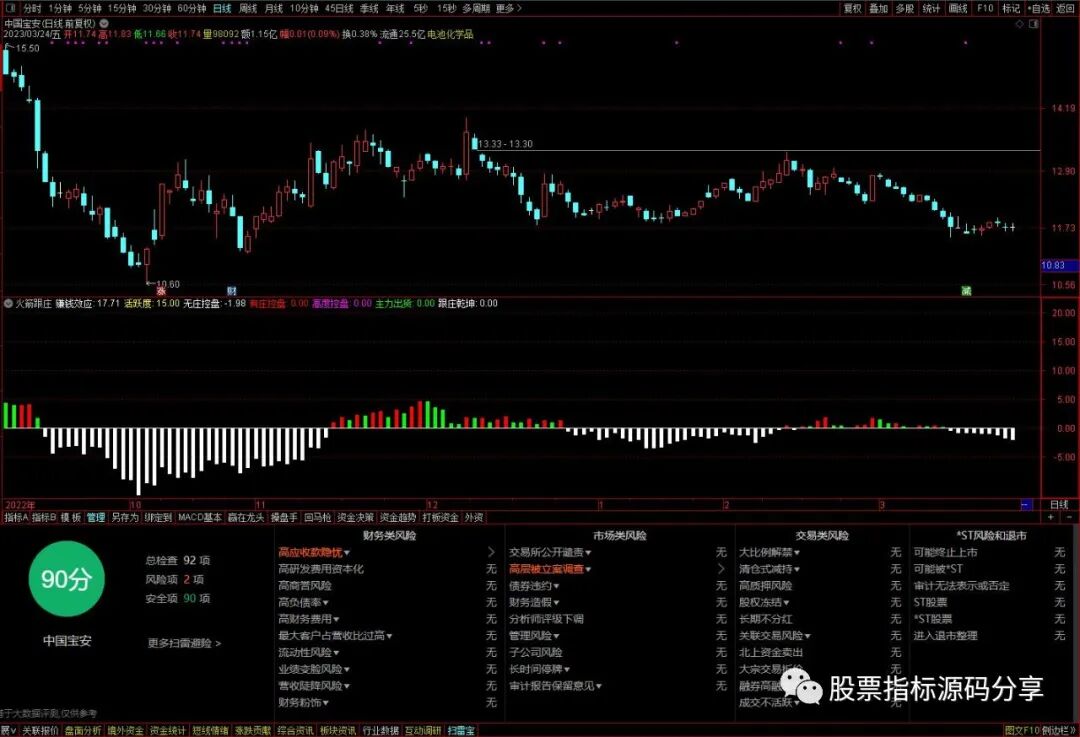The width and height of the screenshot is (1080, 737).
Task: Select the 日线 period tab
Action: (222, 8)
